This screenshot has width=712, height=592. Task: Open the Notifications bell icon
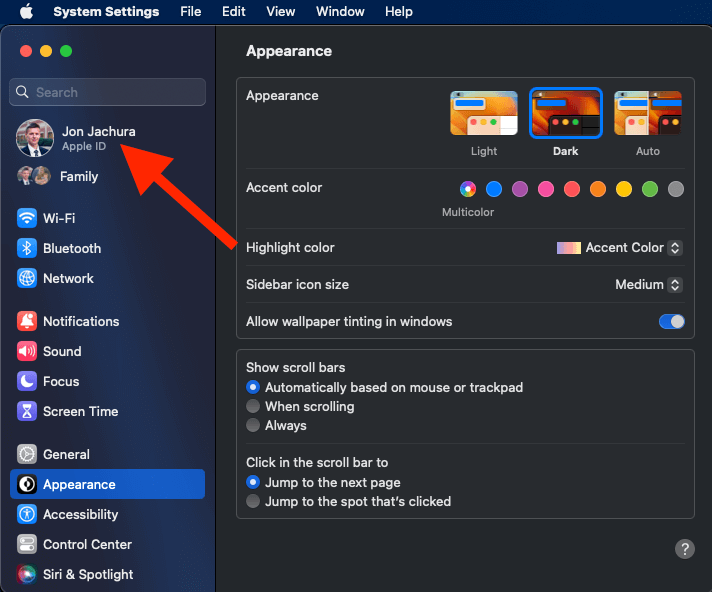click(x=27, y=321)
